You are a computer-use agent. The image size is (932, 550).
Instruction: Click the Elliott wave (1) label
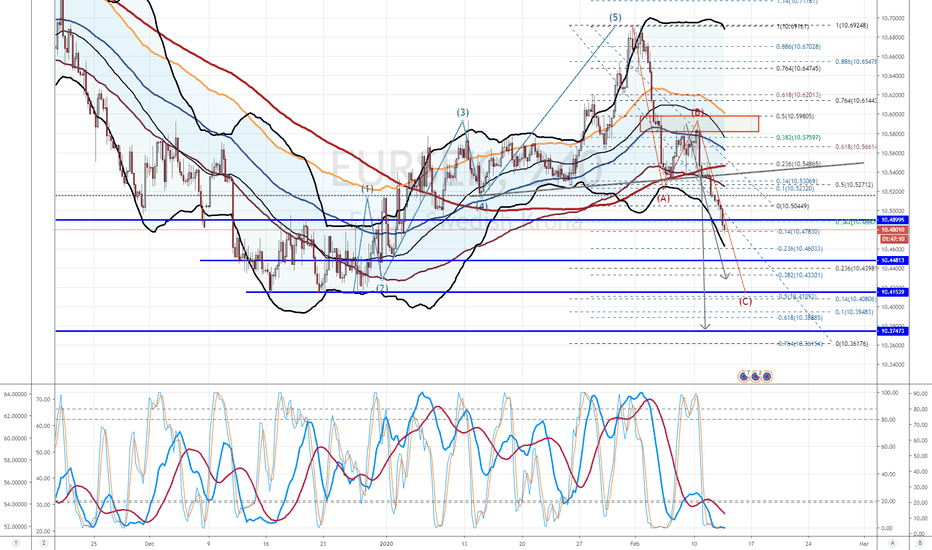368,189
